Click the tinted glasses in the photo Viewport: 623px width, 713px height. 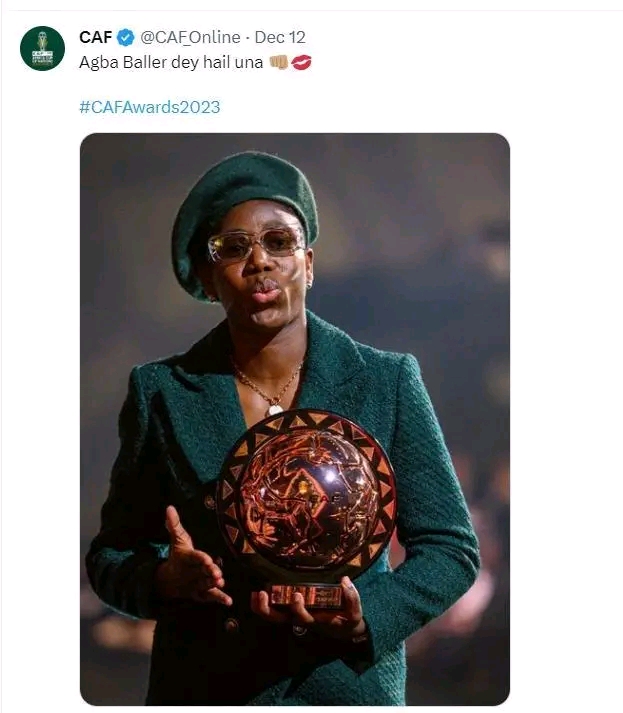pos(256,244)
